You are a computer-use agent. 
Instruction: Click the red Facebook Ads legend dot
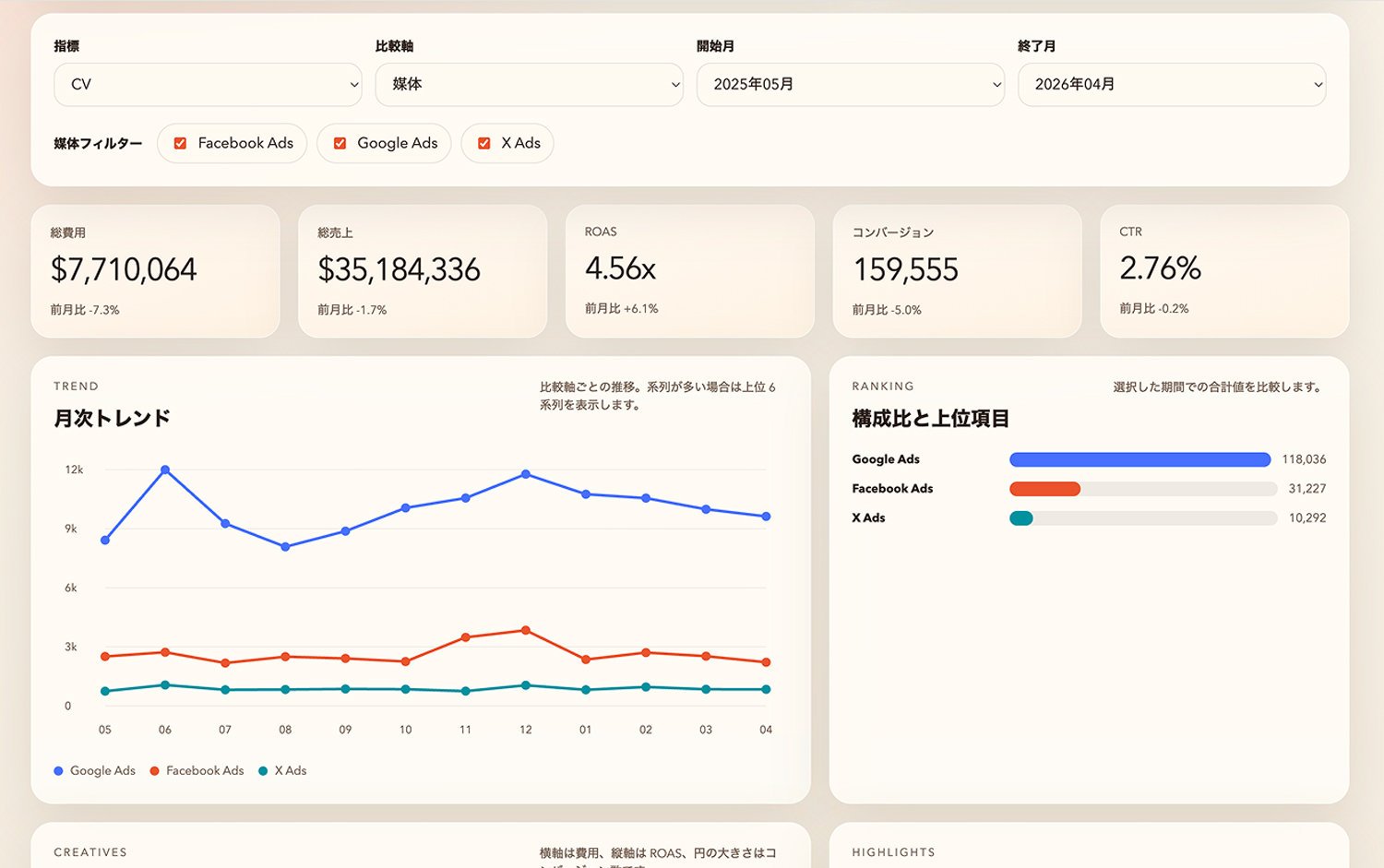[x=154, y=771]
